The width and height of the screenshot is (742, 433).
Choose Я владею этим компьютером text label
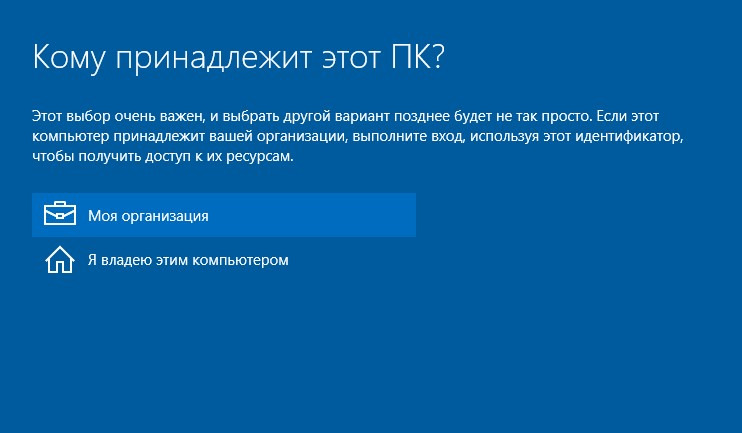click(188, 260)
